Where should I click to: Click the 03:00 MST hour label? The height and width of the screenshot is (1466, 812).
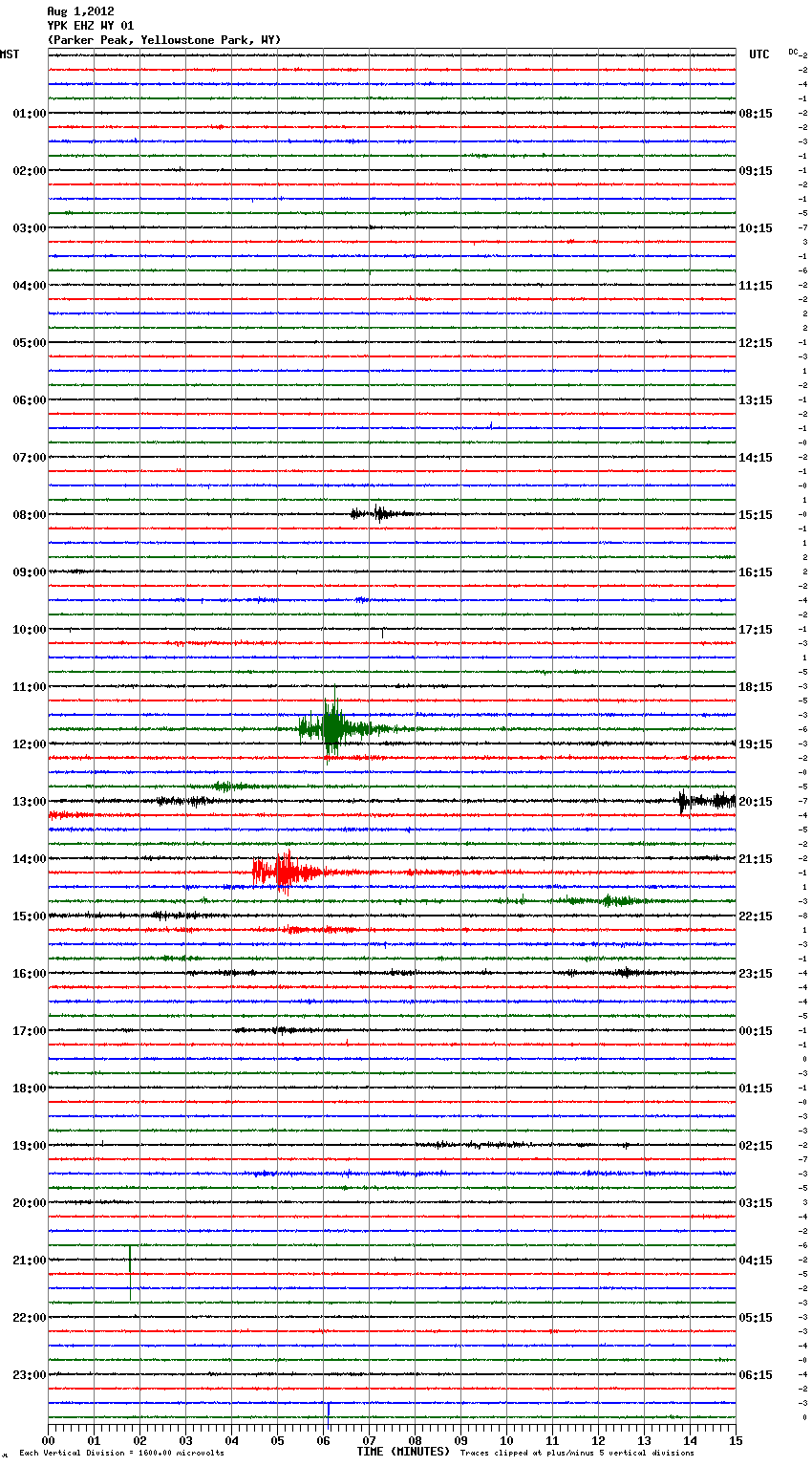29,228
